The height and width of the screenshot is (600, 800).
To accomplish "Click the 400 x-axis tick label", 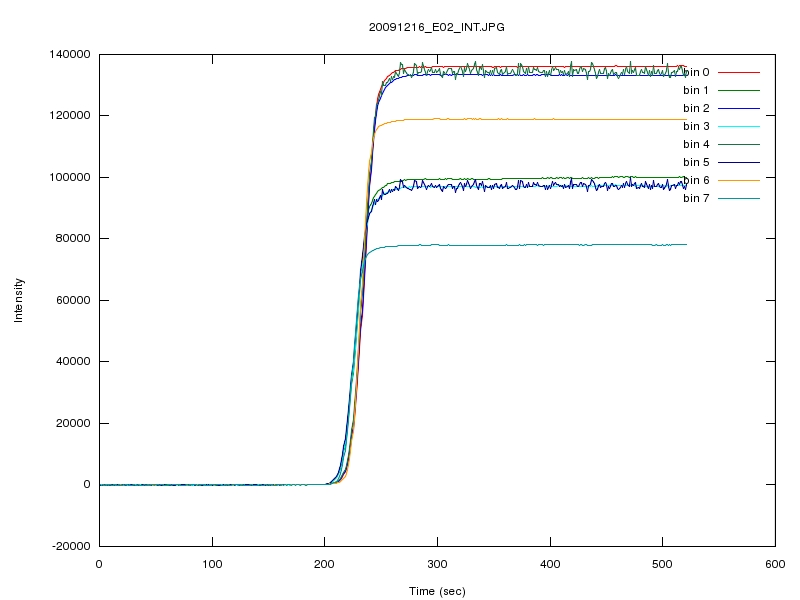I will click(x=550, y=564).
